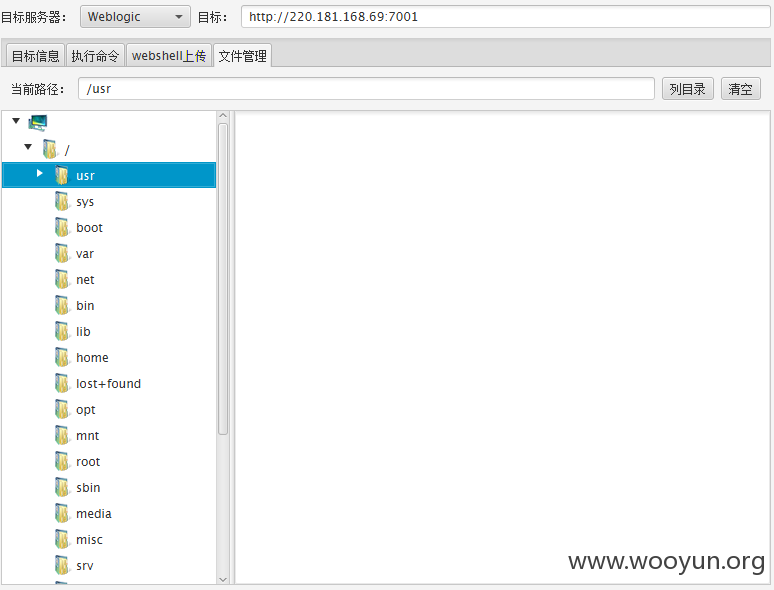Focus the target URL input field

tap(505, 17)
